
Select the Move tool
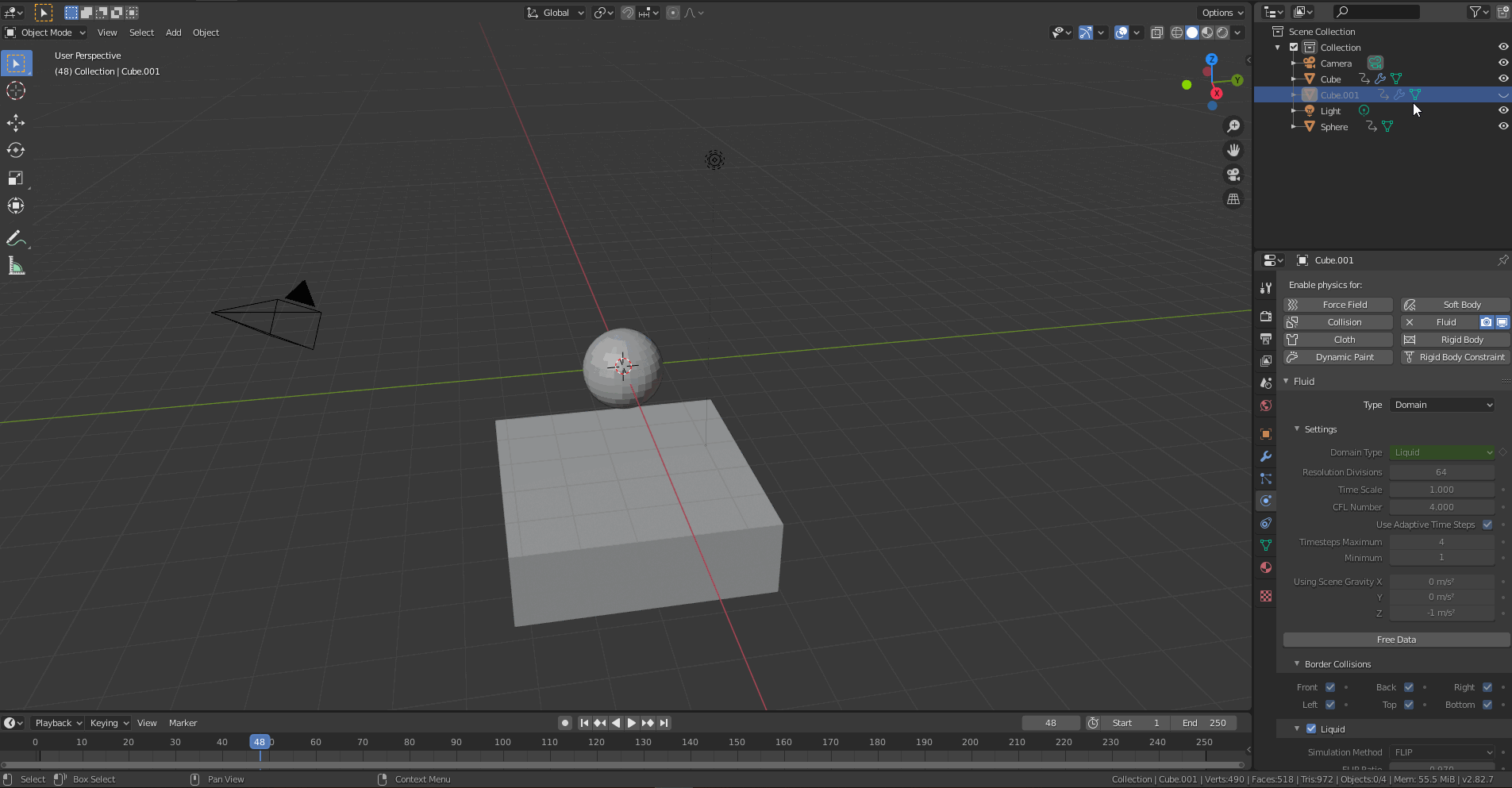point(16,123)
